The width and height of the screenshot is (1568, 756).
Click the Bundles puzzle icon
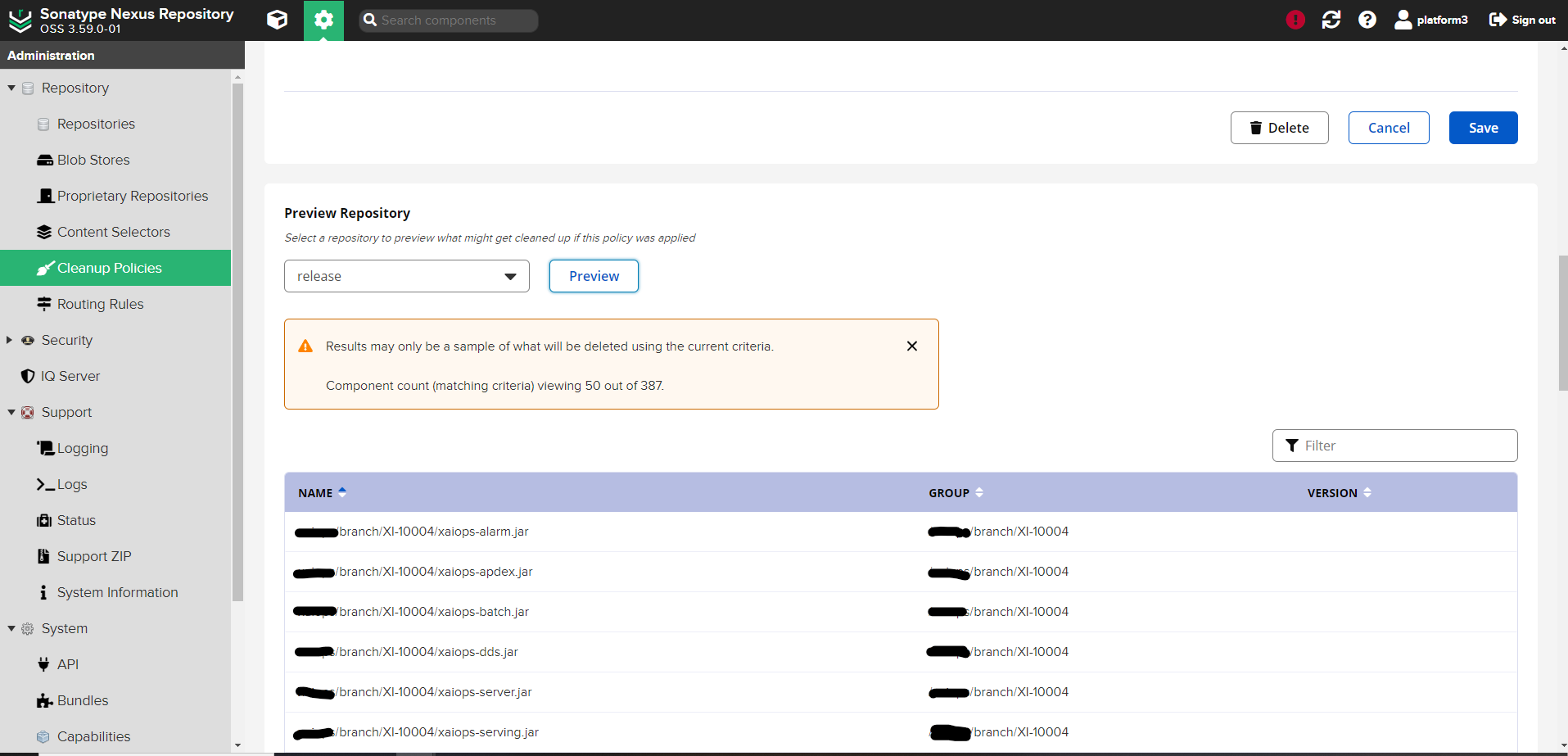click(x=45, y=700)
